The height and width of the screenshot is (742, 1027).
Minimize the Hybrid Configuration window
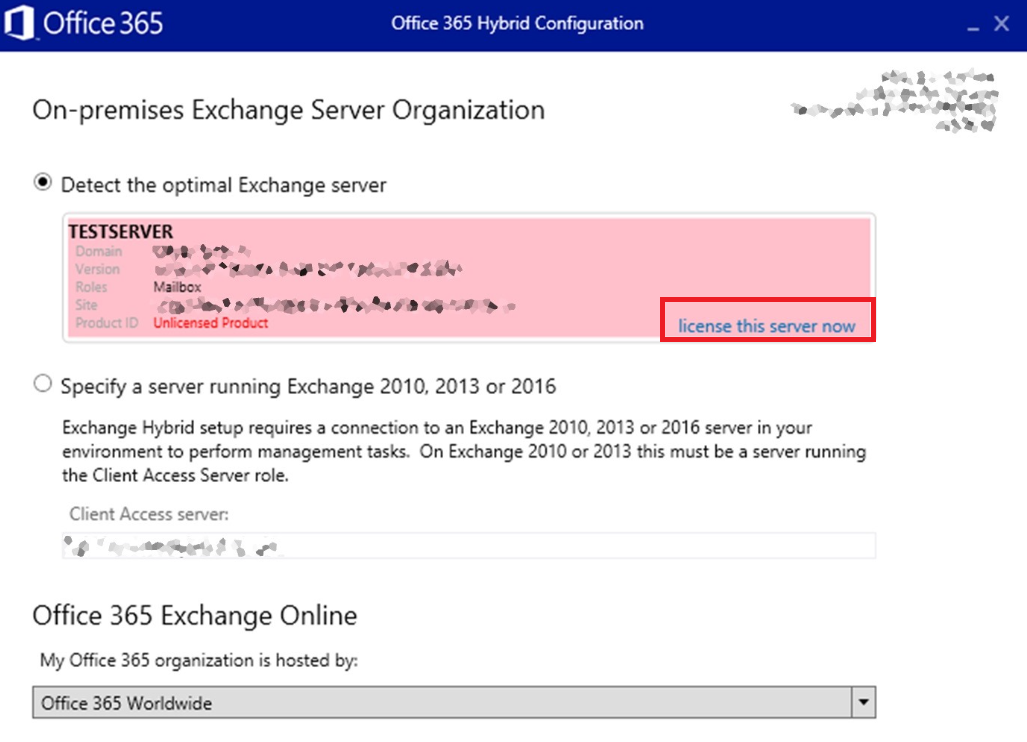(972, 25)
